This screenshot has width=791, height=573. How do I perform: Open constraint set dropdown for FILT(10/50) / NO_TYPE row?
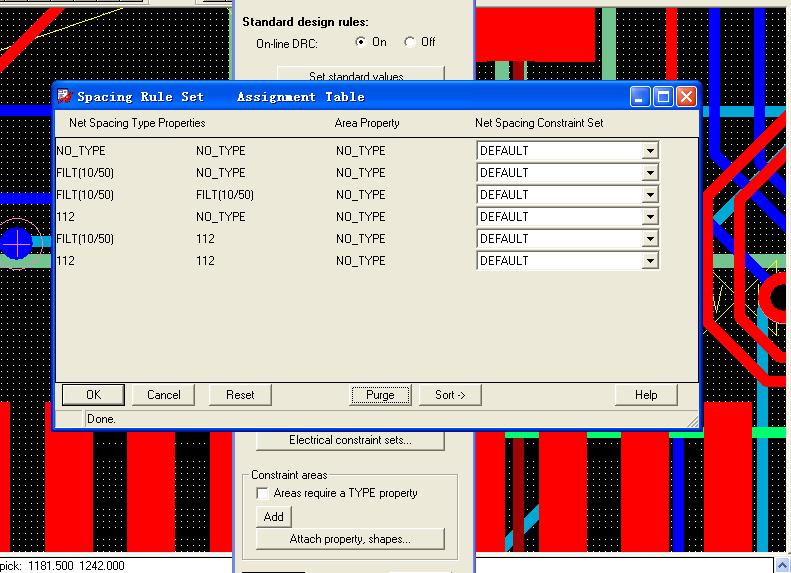click(x=650, y=173)
